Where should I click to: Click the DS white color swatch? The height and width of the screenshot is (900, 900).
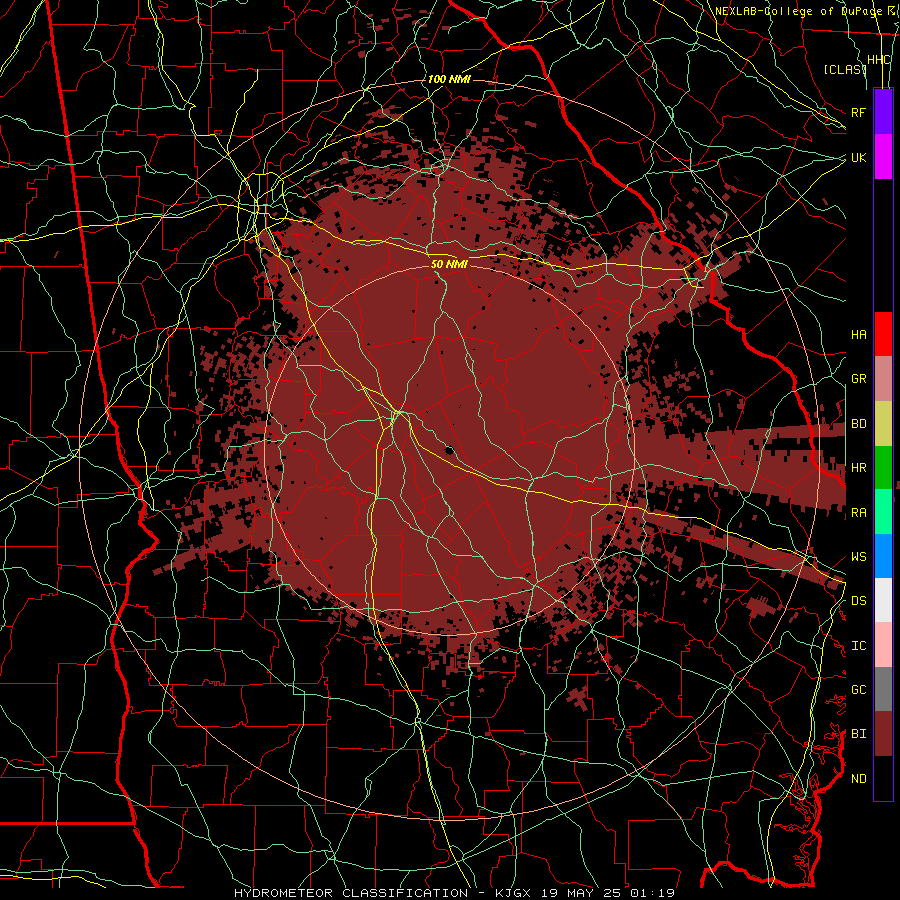[883, 600]
